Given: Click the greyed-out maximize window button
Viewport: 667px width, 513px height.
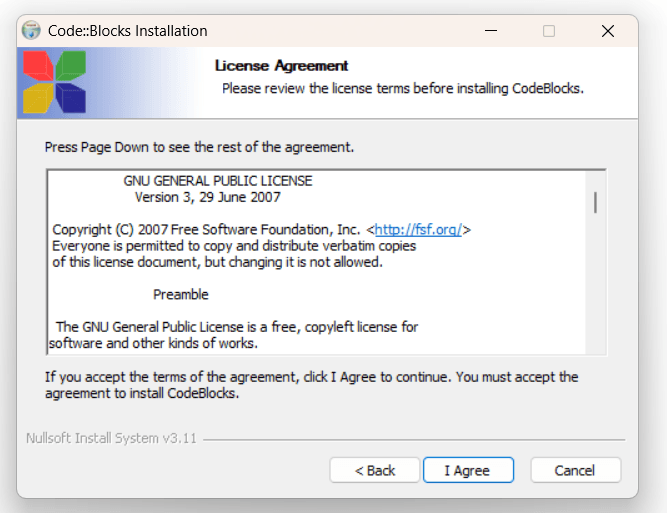Looking at the screenshot, I should coord(549,31).
